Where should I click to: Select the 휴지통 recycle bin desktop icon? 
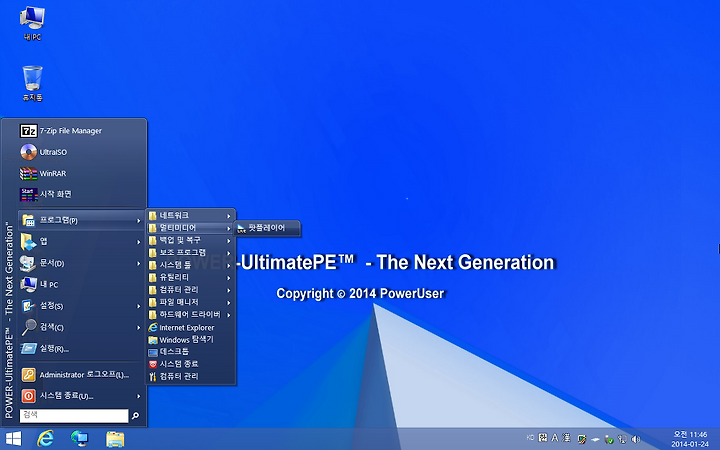(32, 83)
